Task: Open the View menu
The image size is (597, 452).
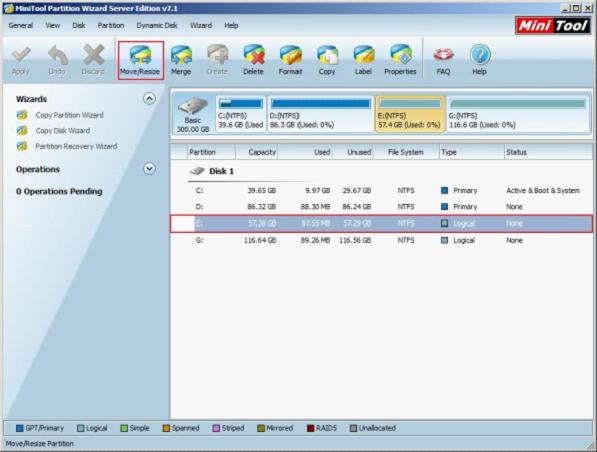Action: coord(53,26)
